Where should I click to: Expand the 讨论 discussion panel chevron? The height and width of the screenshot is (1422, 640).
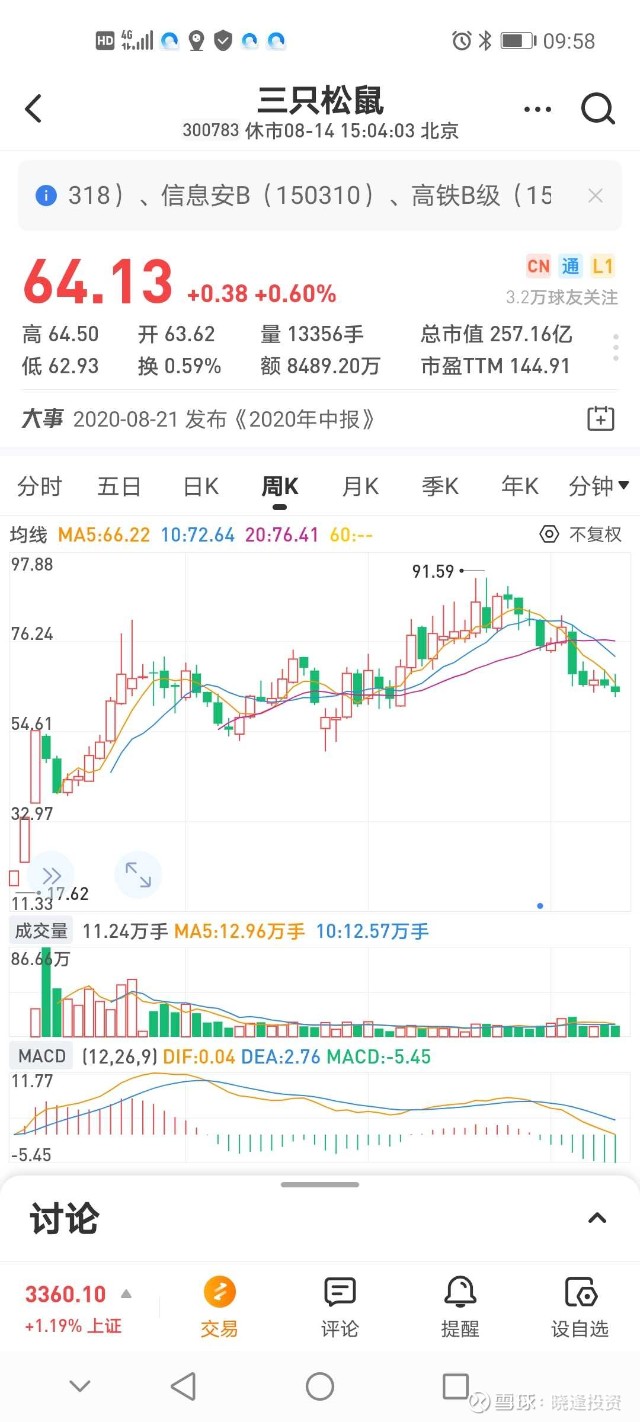597,1218
